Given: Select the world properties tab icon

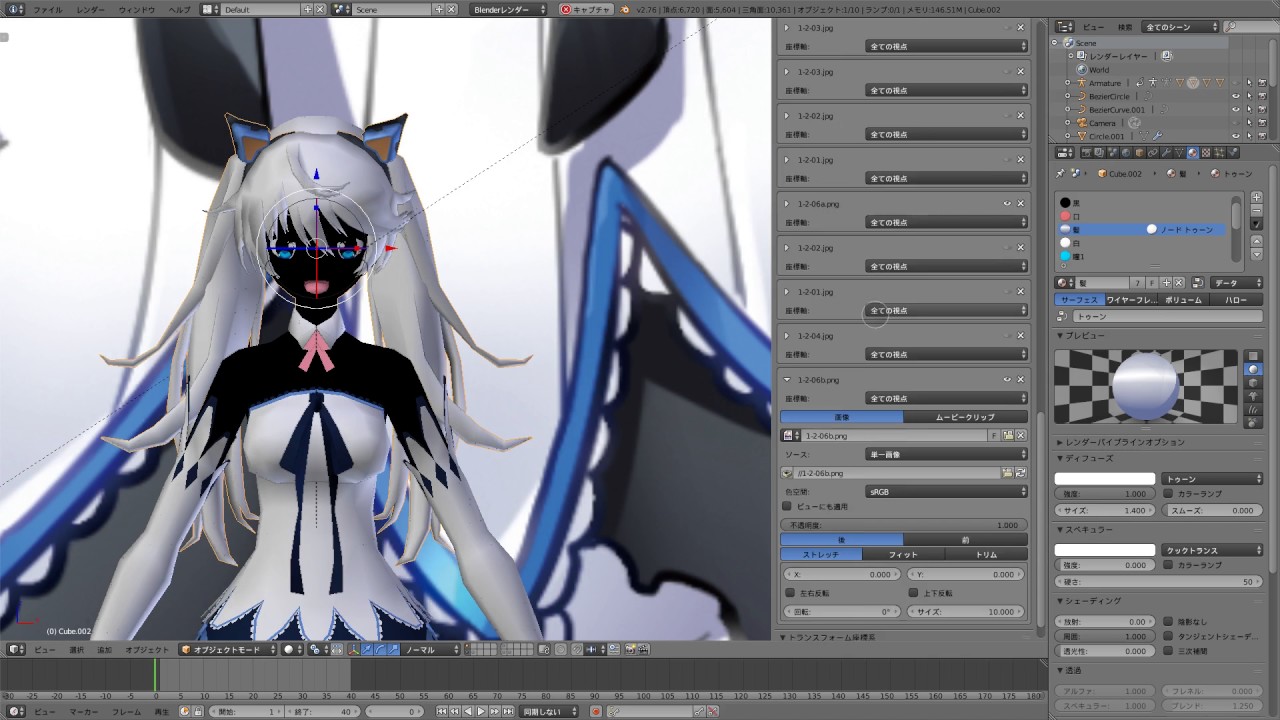Looking at the screenshot, I should 1126,152.
